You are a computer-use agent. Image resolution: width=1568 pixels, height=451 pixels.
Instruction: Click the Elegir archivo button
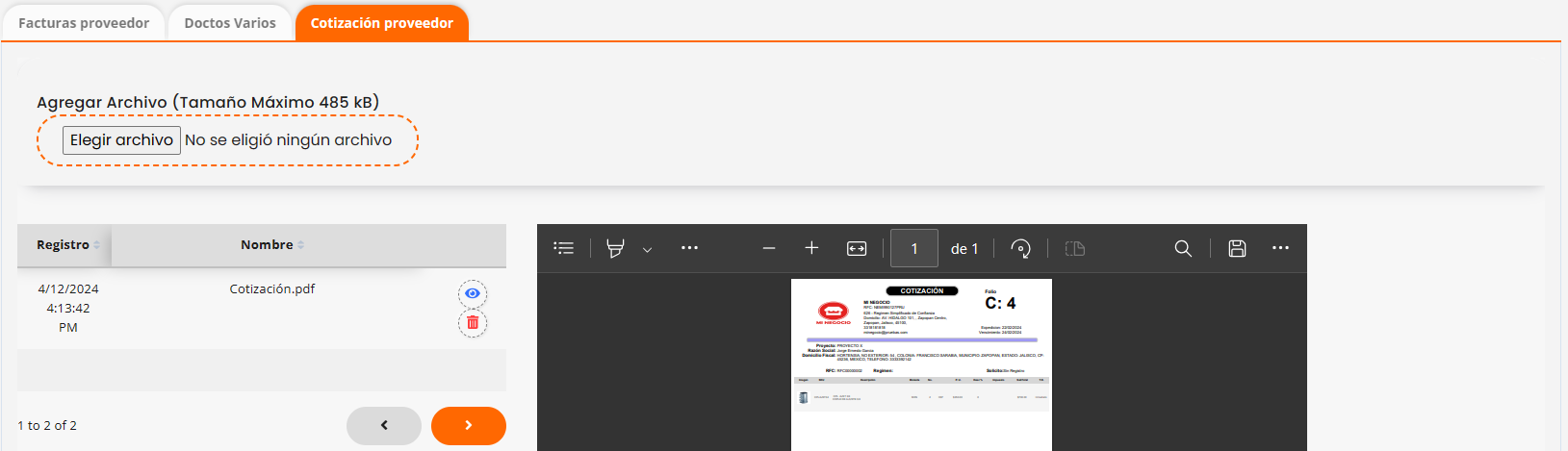click(x=121, y=140)
